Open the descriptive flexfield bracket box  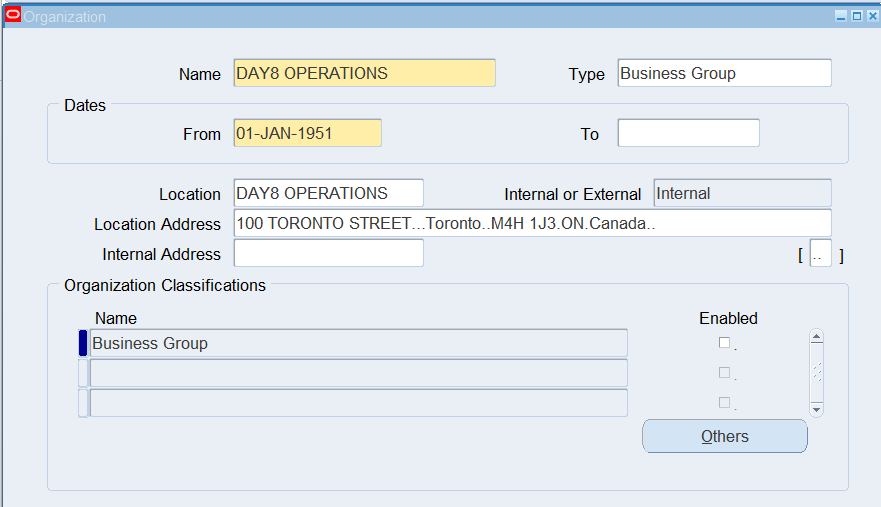(820, 254)
